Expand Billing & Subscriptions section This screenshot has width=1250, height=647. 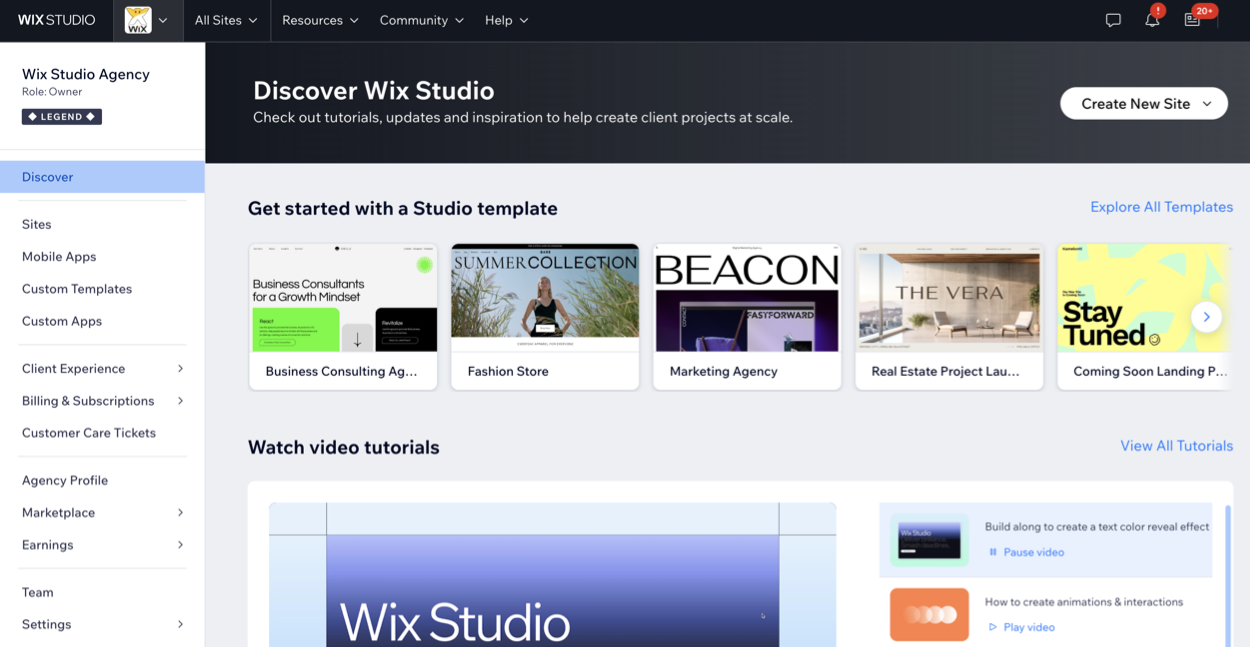point(102,401)
